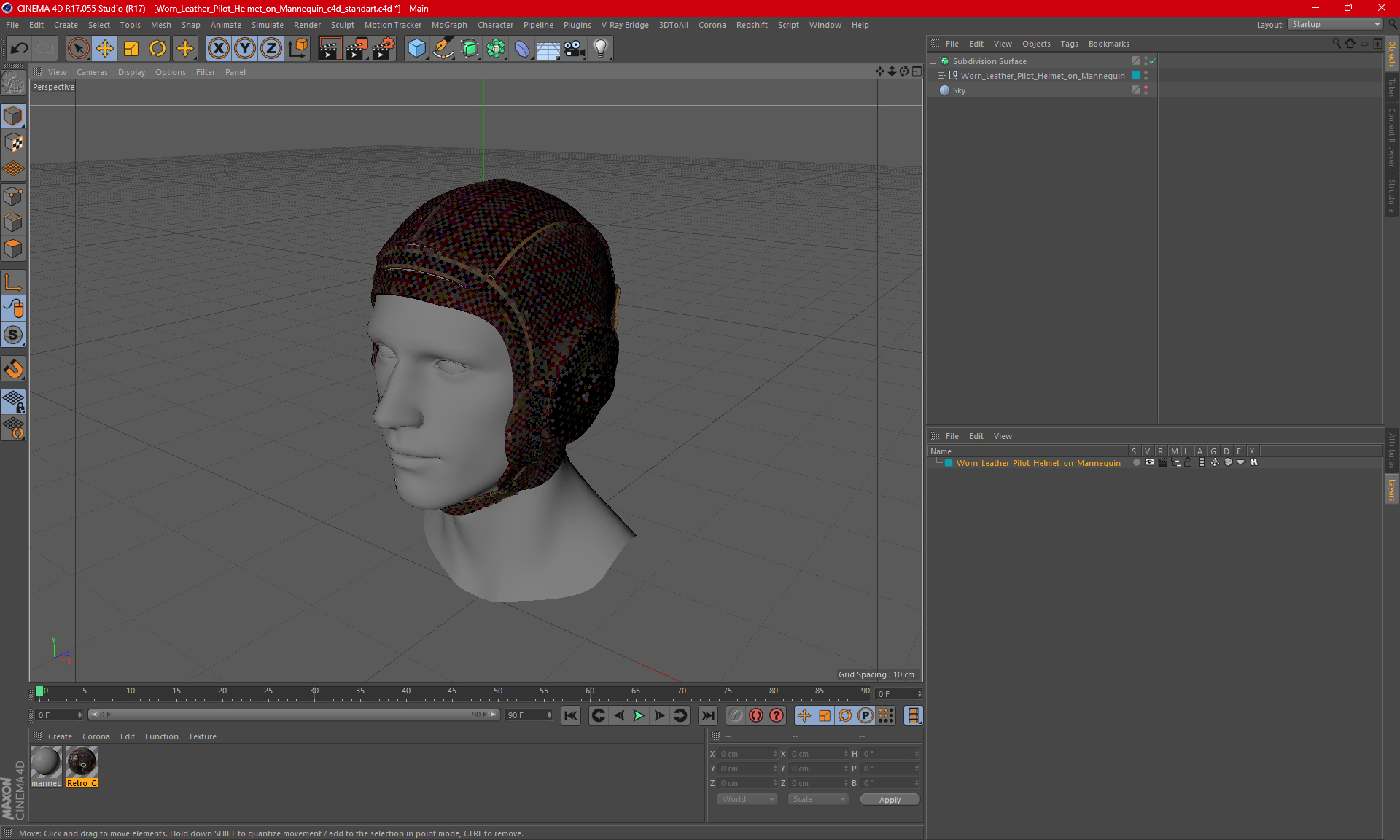
Task: Switch to Edges mode
Action: point(13,222)
